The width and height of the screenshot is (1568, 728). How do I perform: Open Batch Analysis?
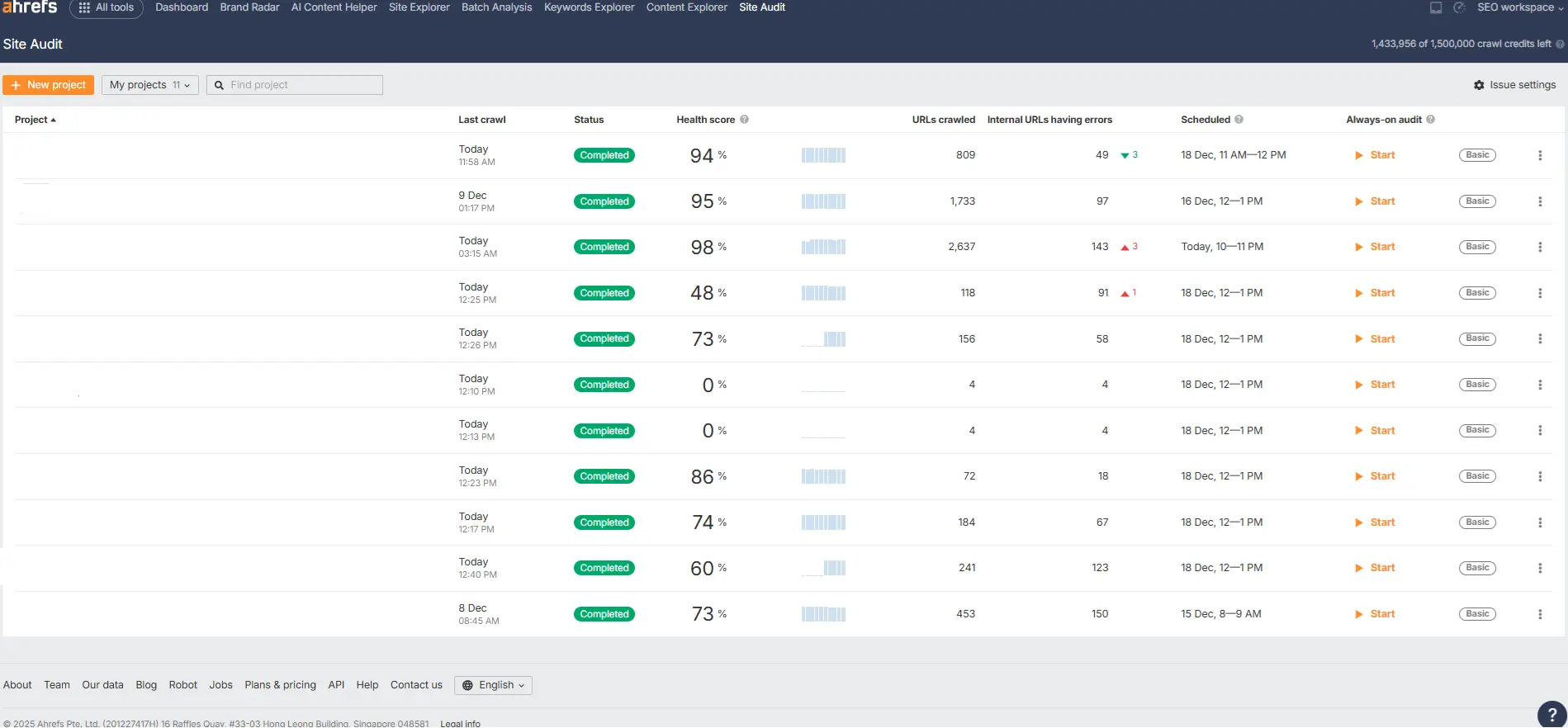[497, 7]
